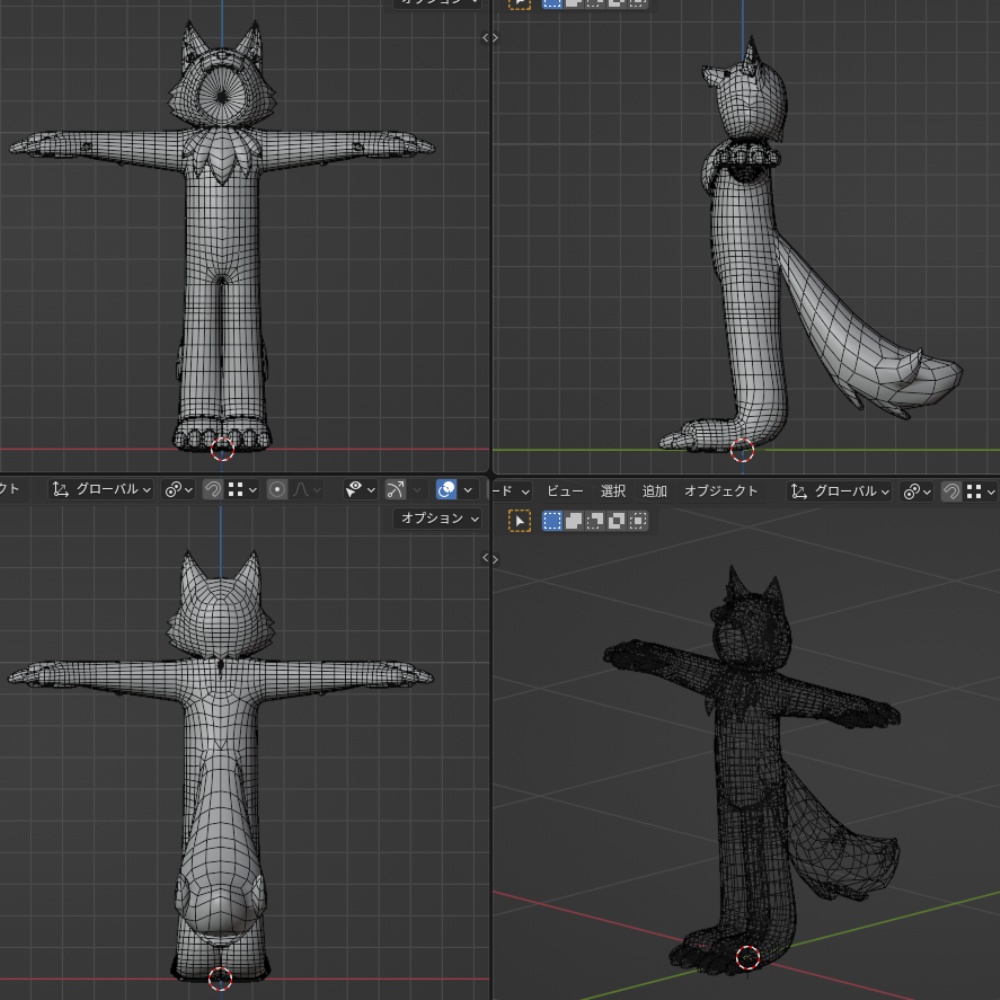1000x1000 pixels.
Task: Open グローバル orientation dropdown in back-view header
Action: (x=101, y=490)
